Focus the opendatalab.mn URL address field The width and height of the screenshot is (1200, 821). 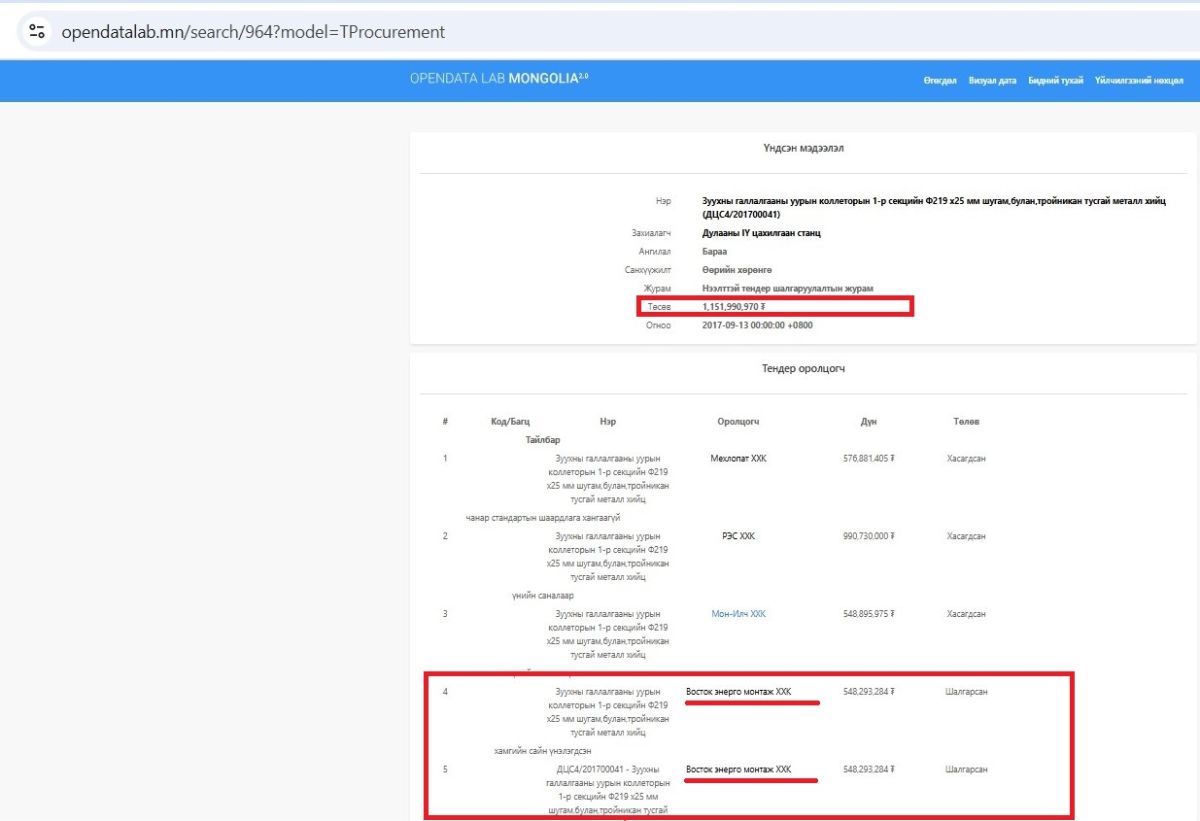(253, 32)
